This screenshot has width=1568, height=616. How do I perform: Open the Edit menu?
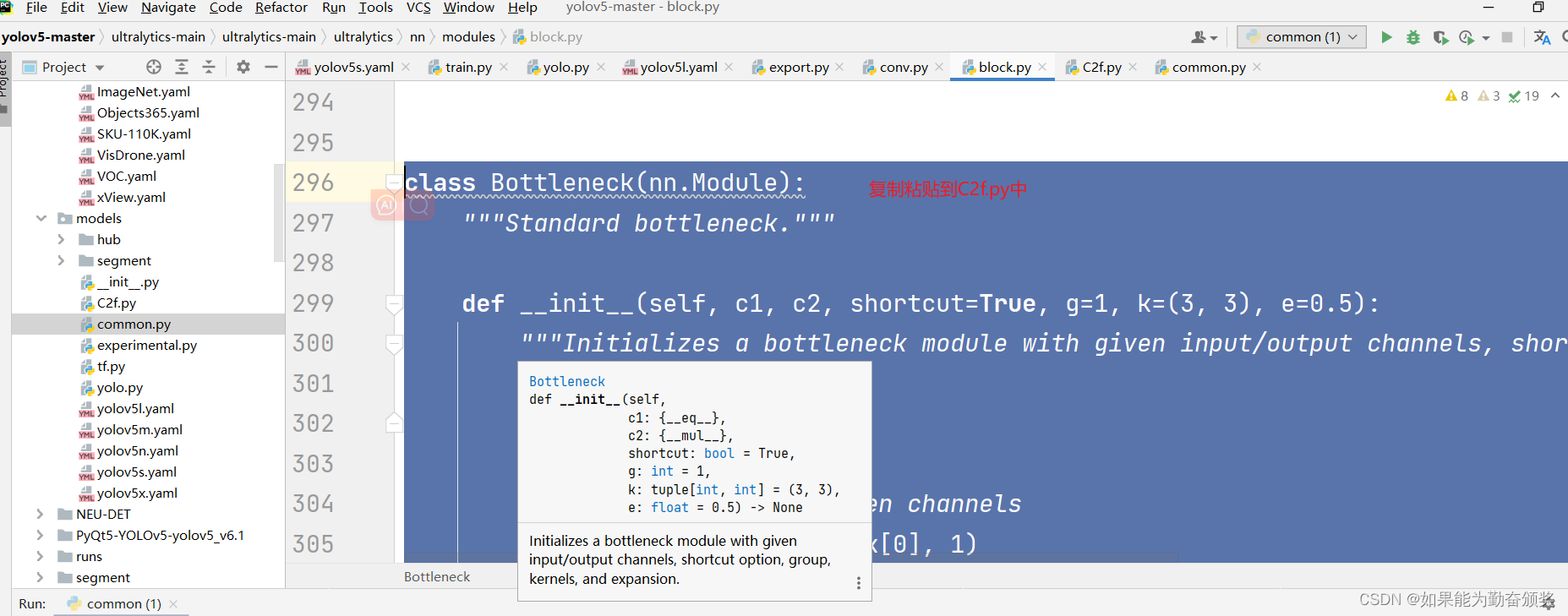coord(73,8)
